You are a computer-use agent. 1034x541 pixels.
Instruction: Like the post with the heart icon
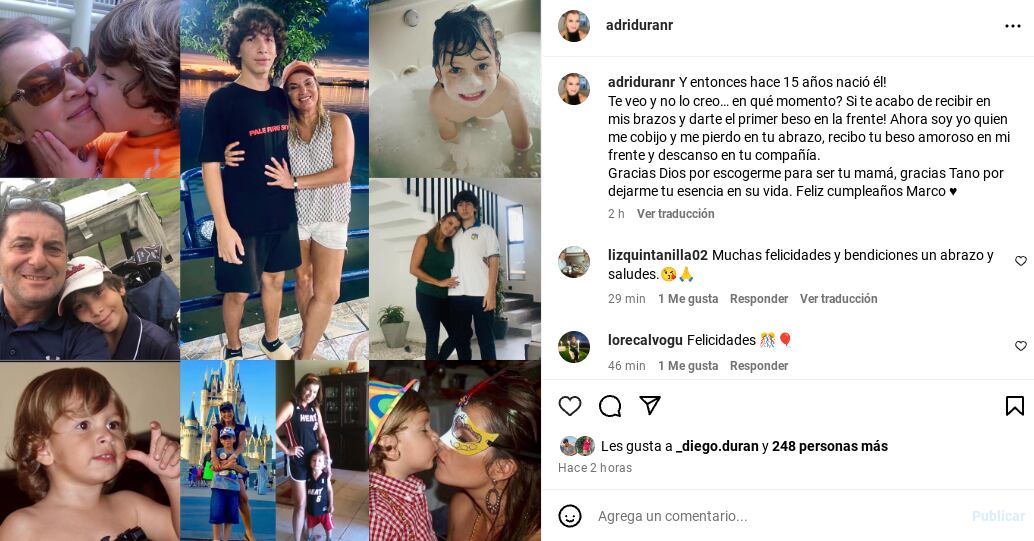pyautogui.click(x=570, y=406)
